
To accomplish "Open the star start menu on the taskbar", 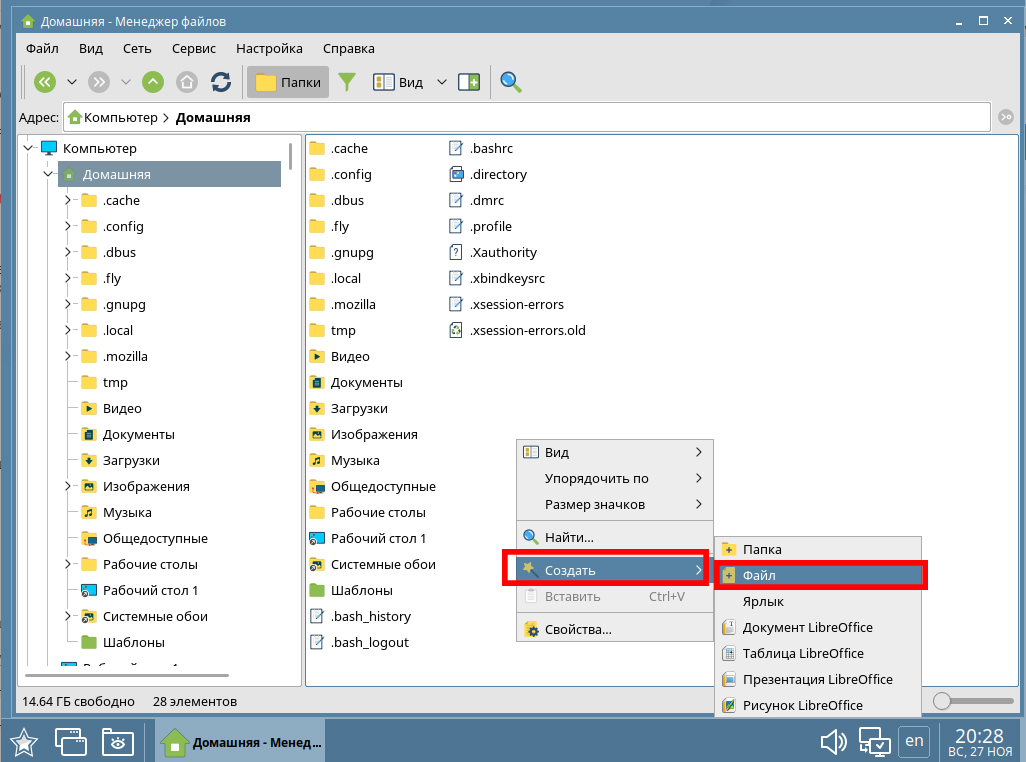I will [x=23, y=742].
